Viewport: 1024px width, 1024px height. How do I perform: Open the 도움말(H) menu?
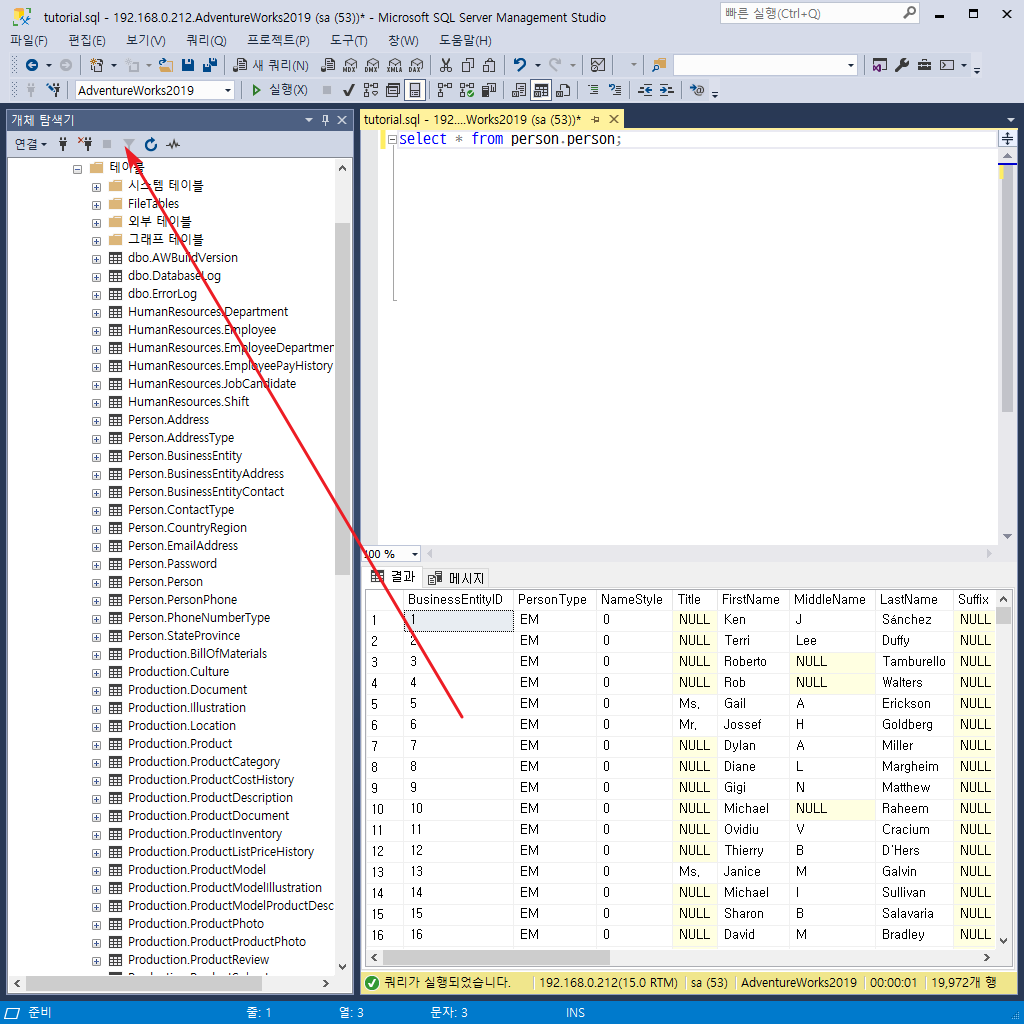point(465,40)
